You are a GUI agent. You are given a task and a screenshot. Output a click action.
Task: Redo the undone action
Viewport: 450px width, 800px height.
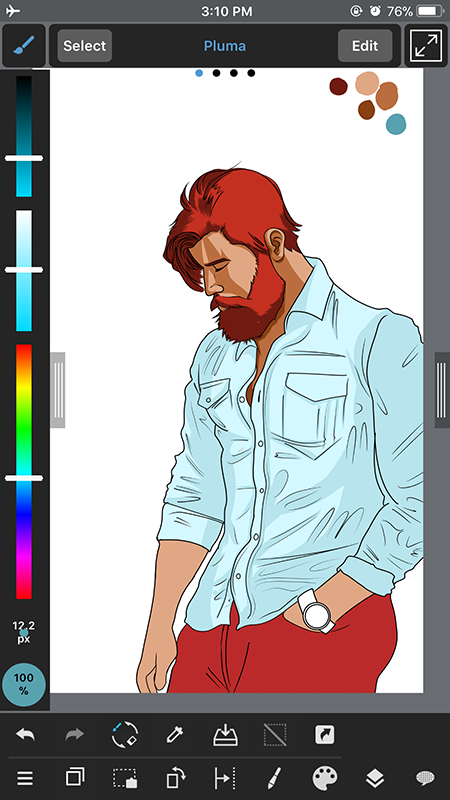(x=74, y=735)
